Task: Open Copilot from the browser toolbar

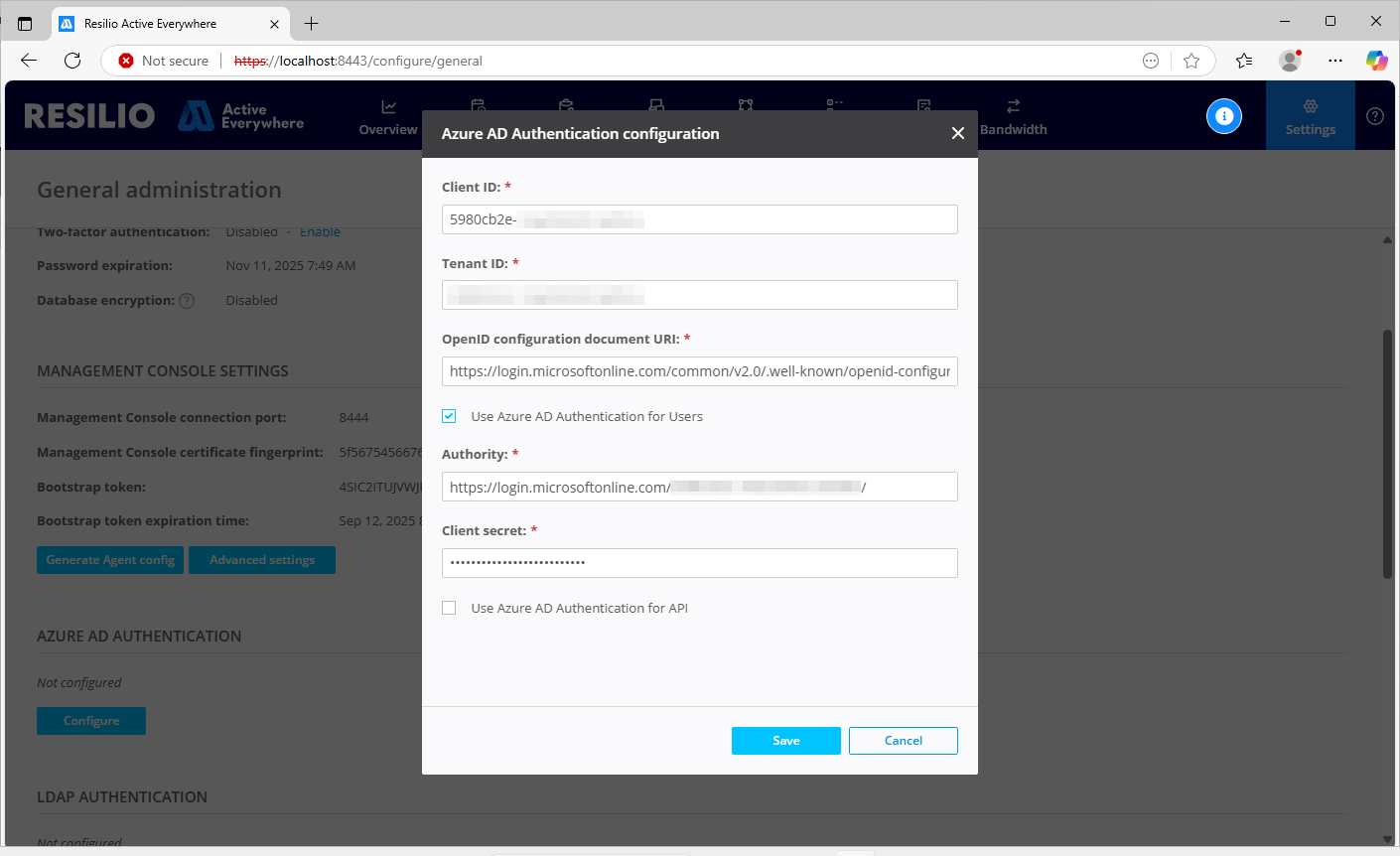Action: 1377,61
